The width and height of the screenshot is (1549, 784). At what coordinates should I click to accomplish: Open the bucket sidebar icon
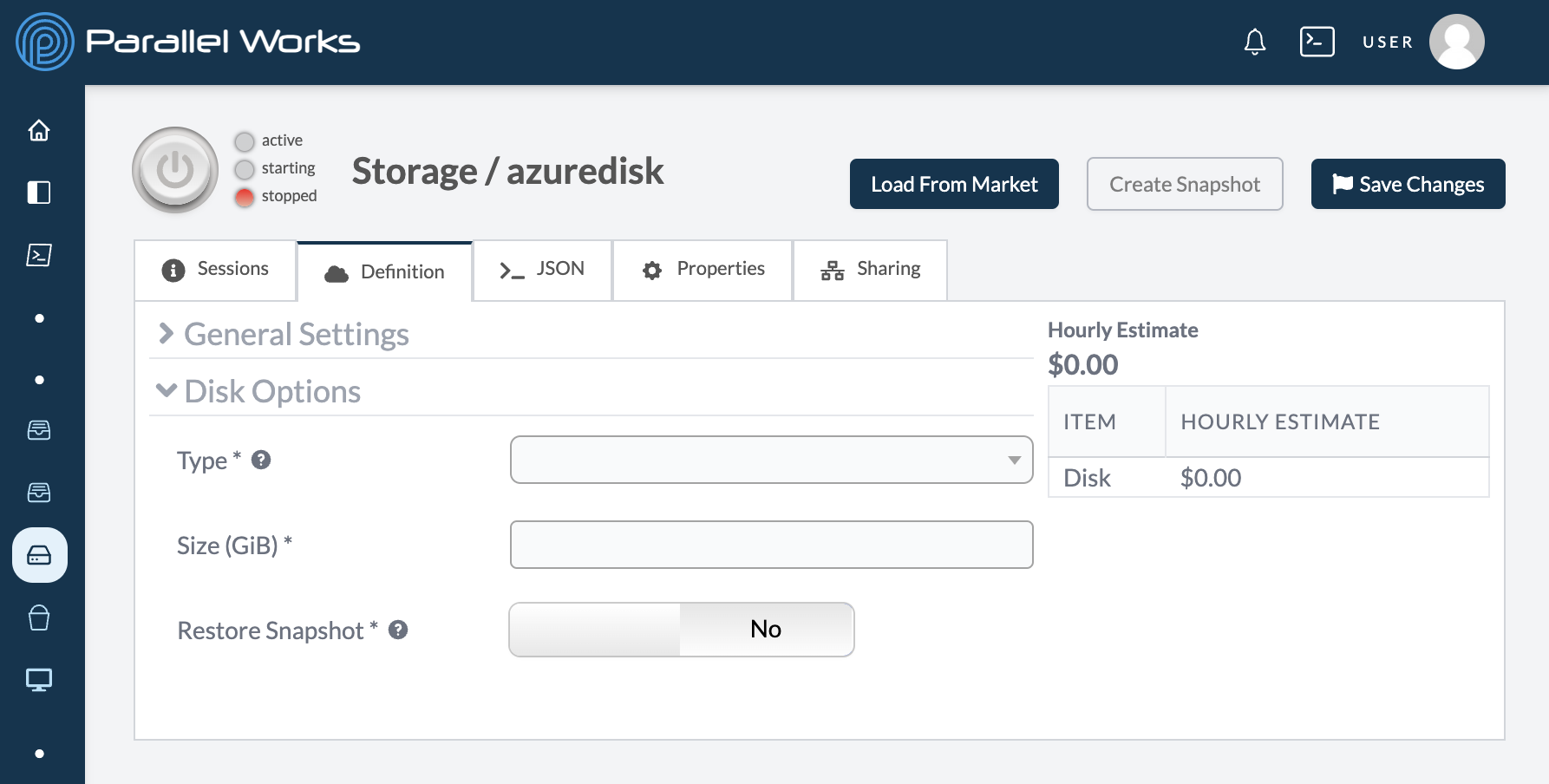[39, 617]
